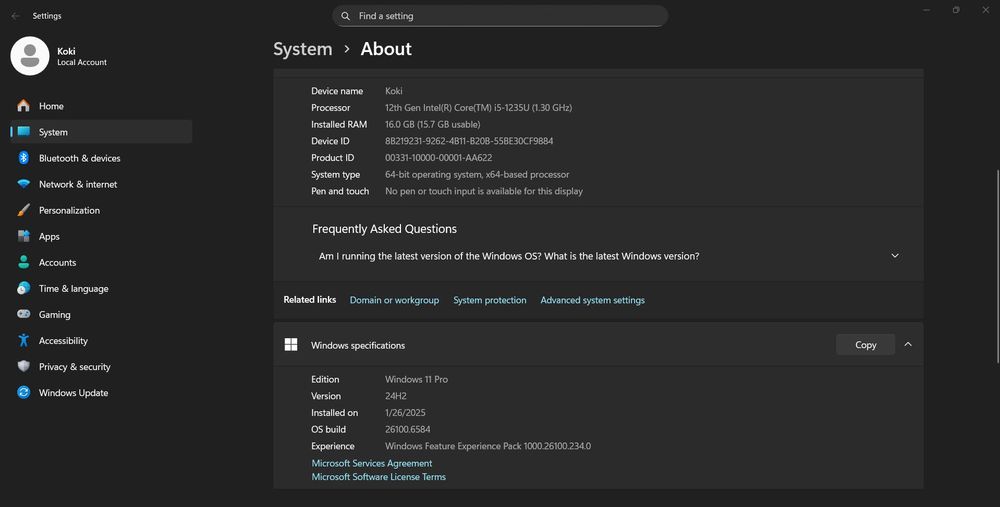Open Advanced system settings link
1000x507 pixels.
pos(592,300)
